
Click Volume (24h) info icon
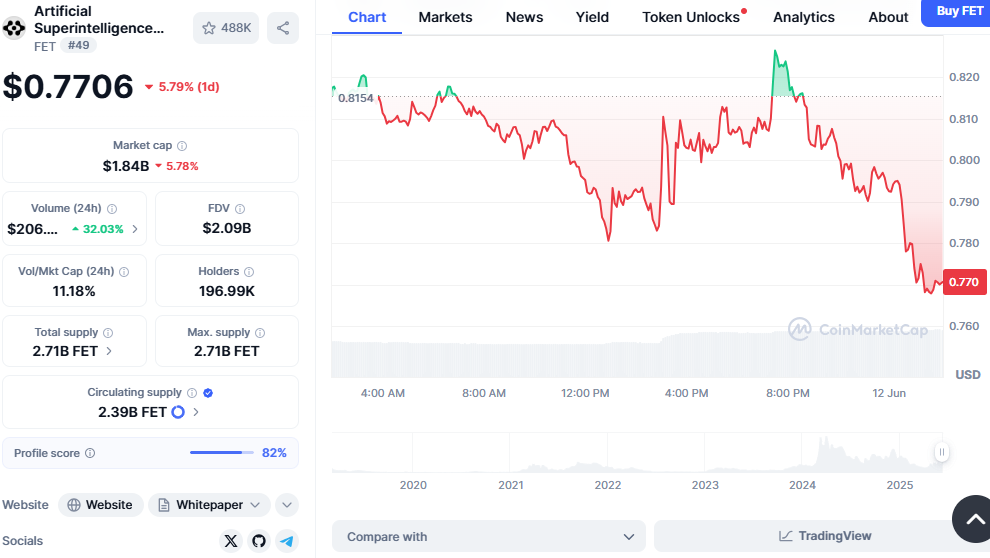[x=112, y=209]
